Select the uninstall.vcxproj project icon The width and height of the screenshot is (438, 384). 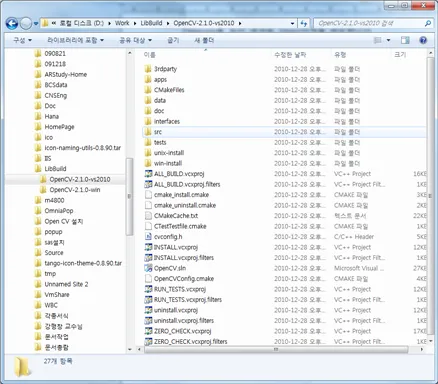[148, 310]
